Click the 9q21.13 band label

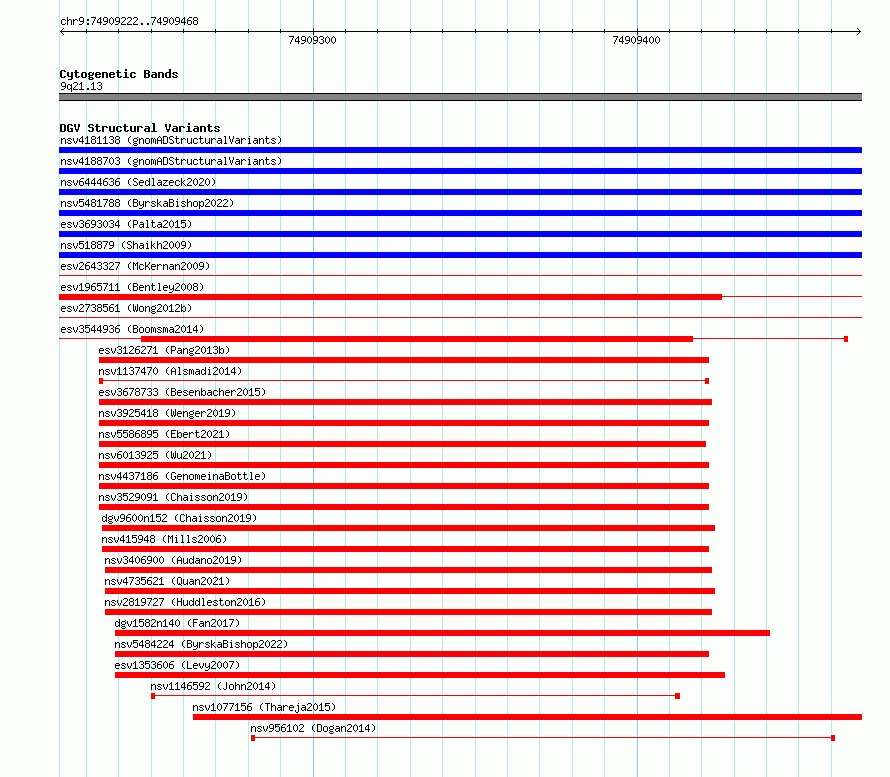coord(81,86)
